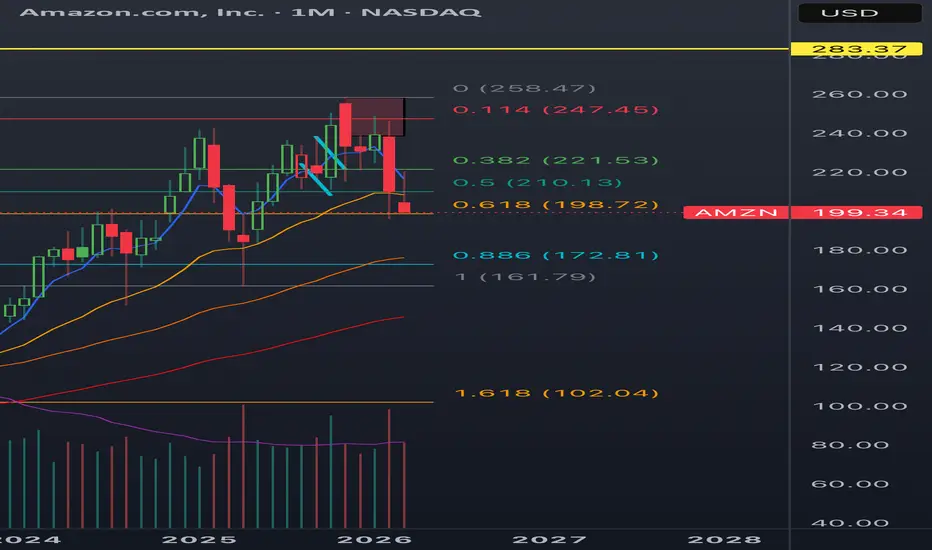Click the 120.00 price axis label
This screenshot has width=932, height=550.
(859, 367)
